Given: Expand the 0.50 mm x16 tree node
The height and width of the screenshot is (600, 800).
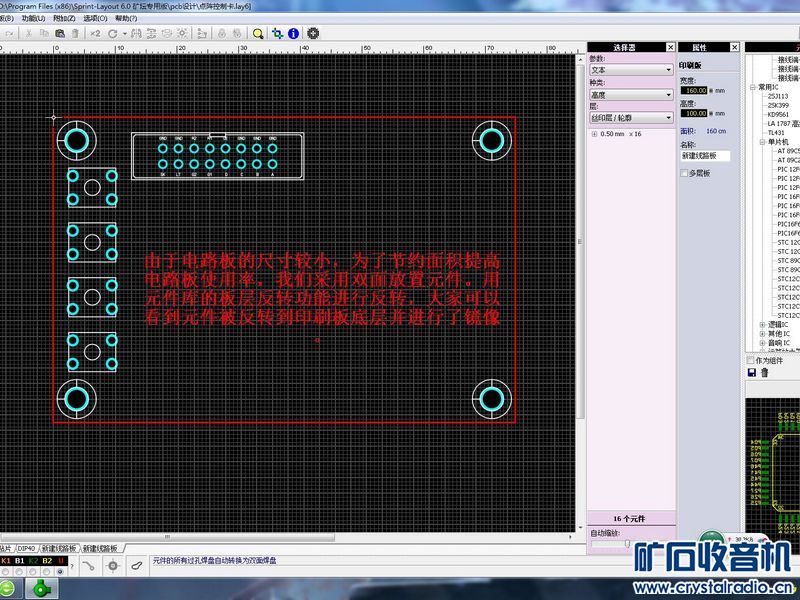Looking at the screenshot, I should click(593, 133).
